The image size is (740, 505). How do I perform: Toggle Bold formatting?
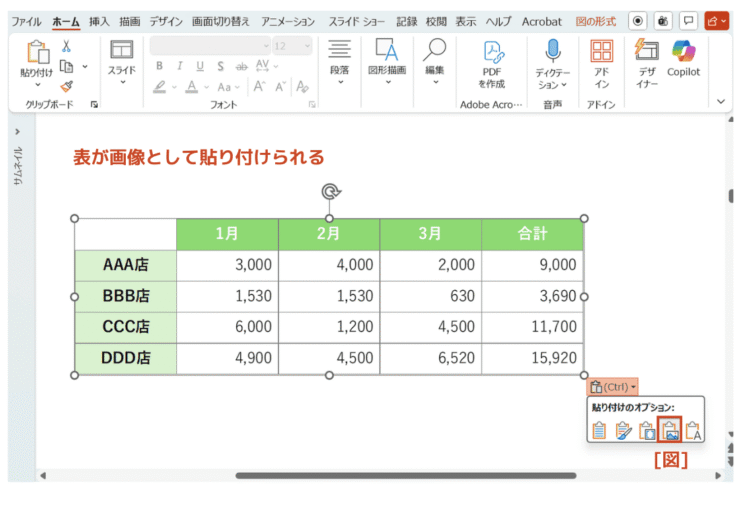[160, 66]
